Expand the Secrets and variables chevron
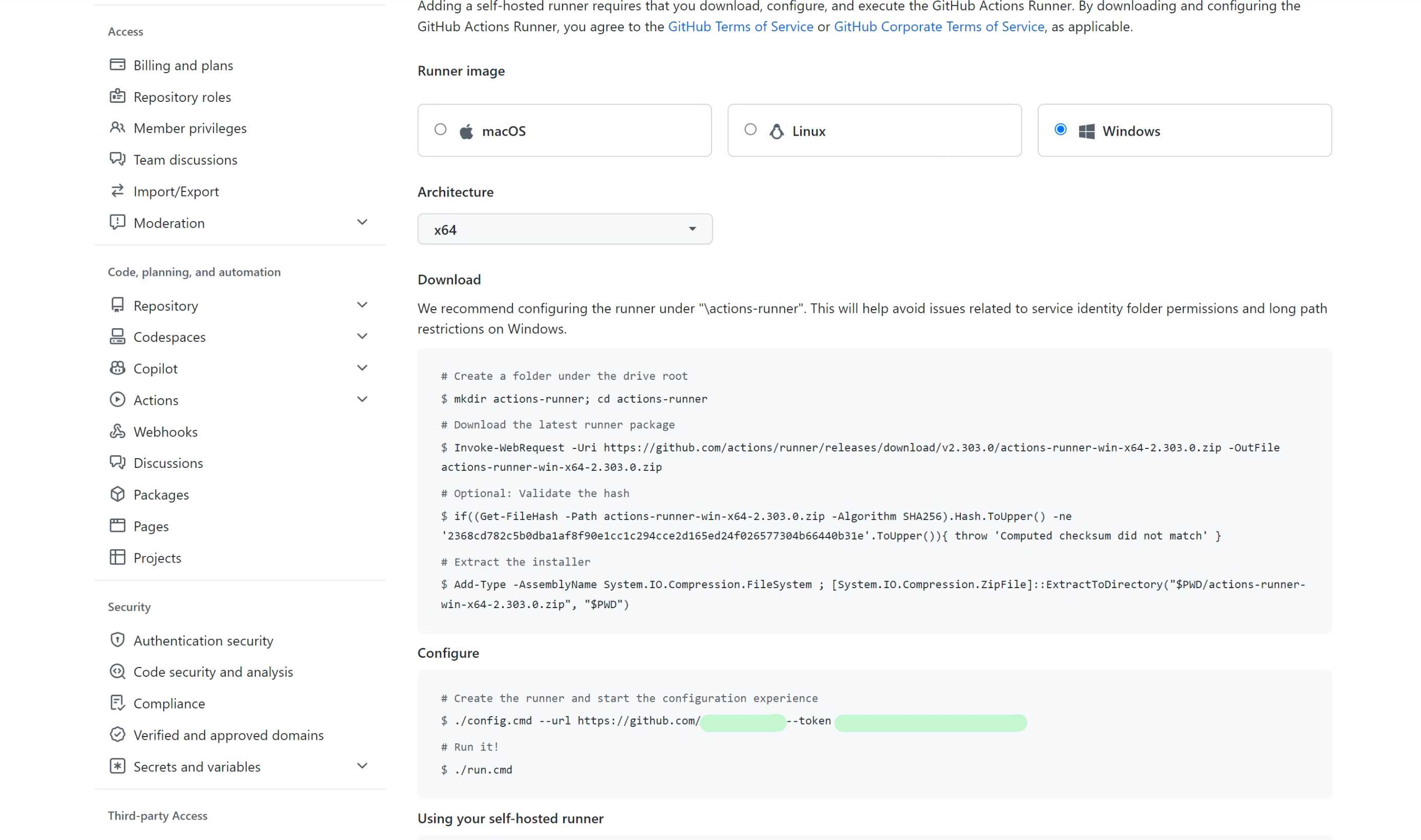 pos(362,766)
